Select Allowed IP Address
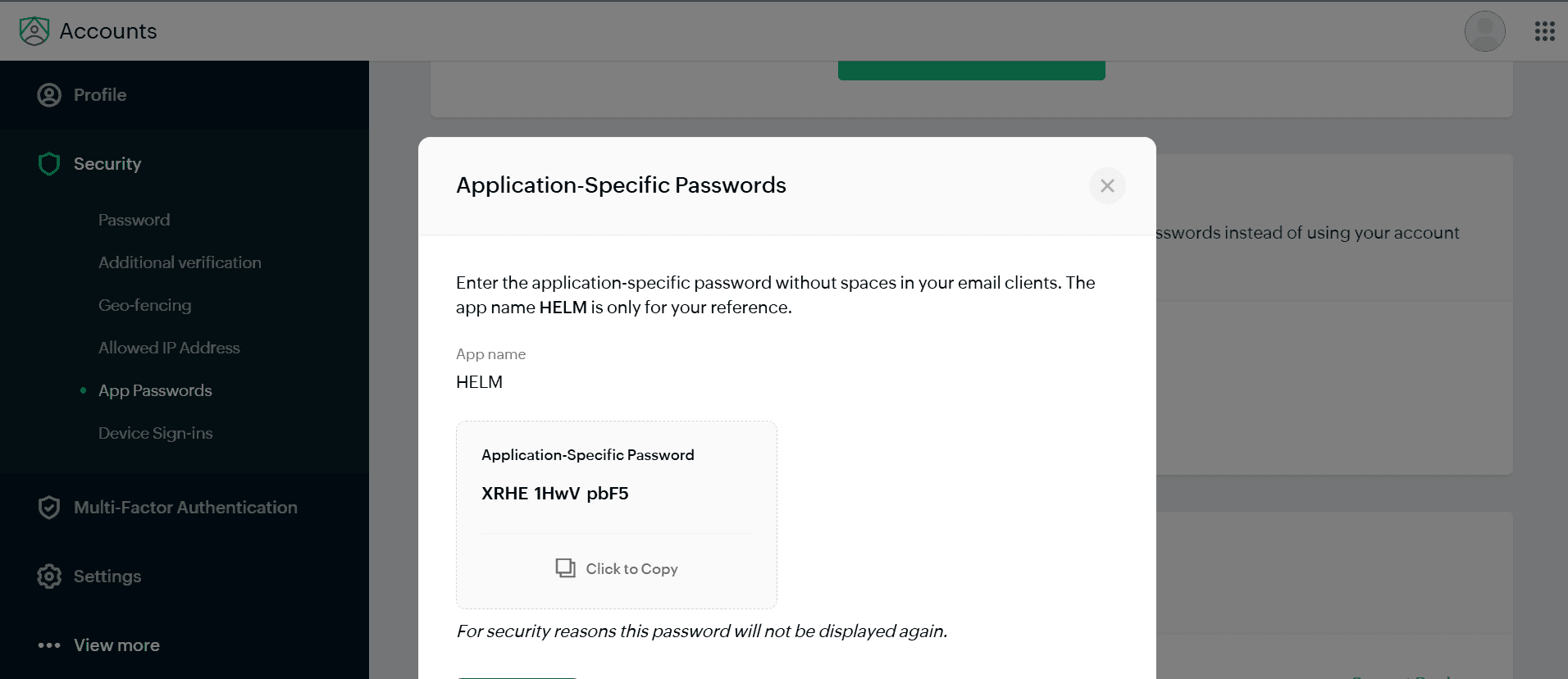Screen dimensions: 1568x679 click(x=169, y=348)
